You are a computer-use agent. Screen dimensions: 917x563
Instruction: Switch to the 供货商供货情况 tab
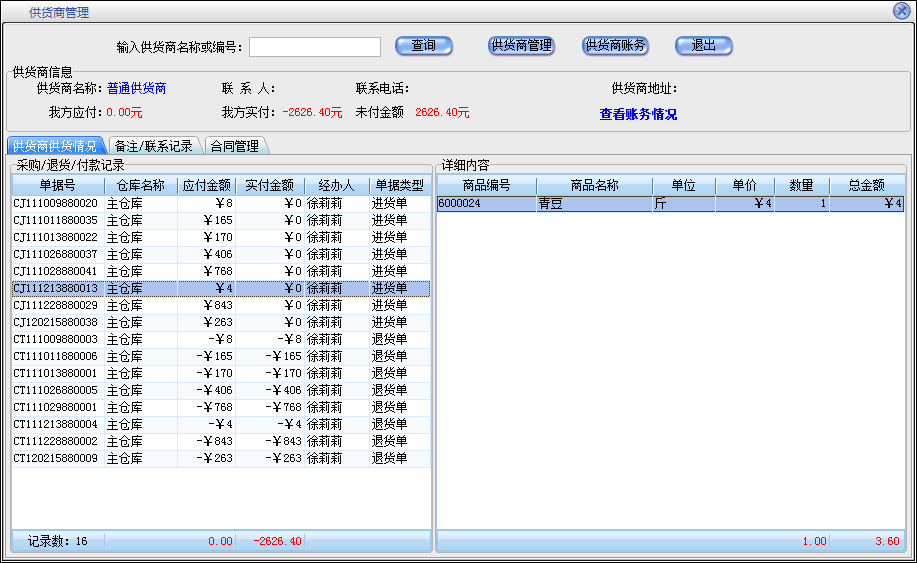pyautogui.click(x=55, y=146)
